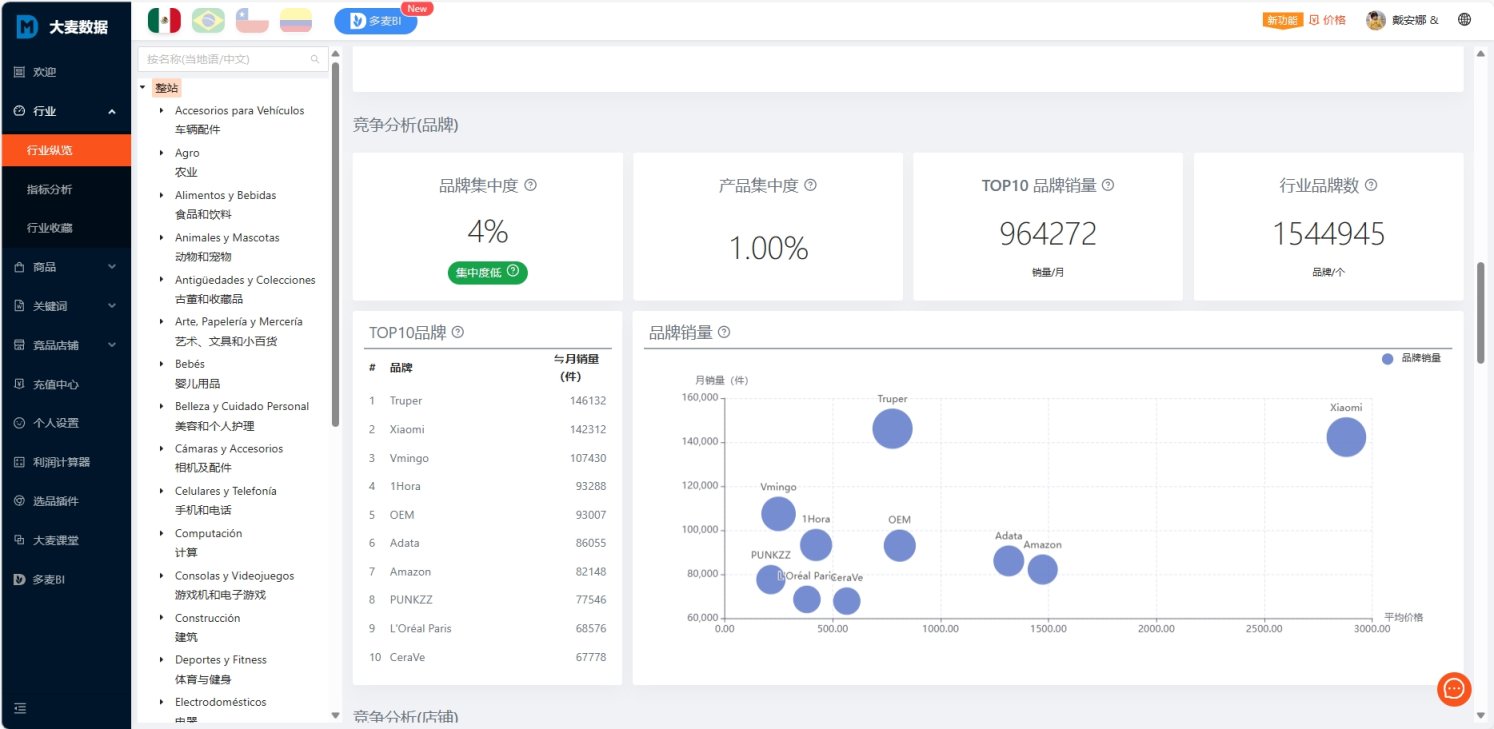This screenshot has width=1494, height=729.
Task: Expand the Agro category tree node
Action: pyautogui.click(x=162, y=153)
